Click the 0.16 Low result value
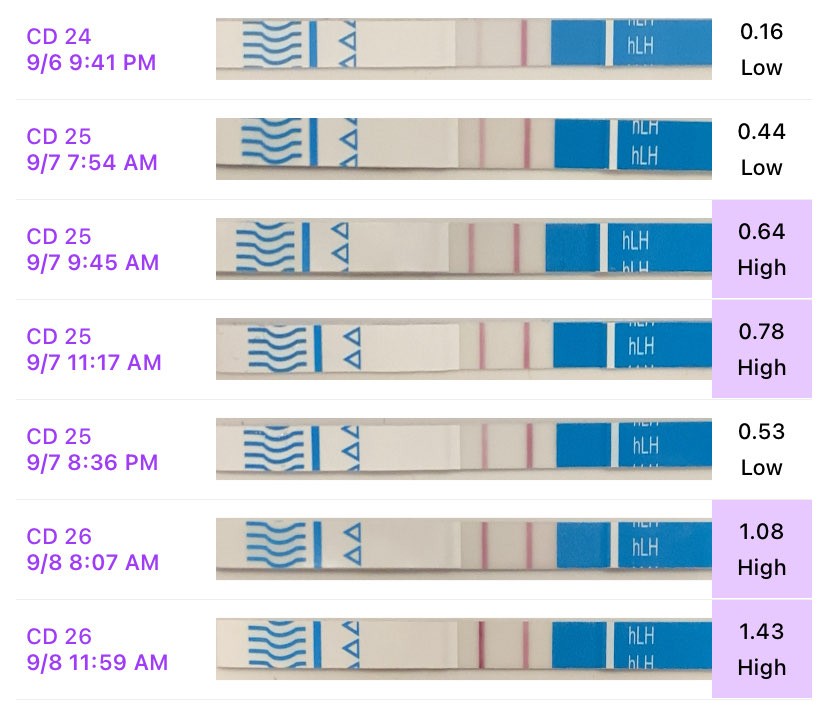The height and width of the screenshot is (725, 828). (x=762, y=50)
